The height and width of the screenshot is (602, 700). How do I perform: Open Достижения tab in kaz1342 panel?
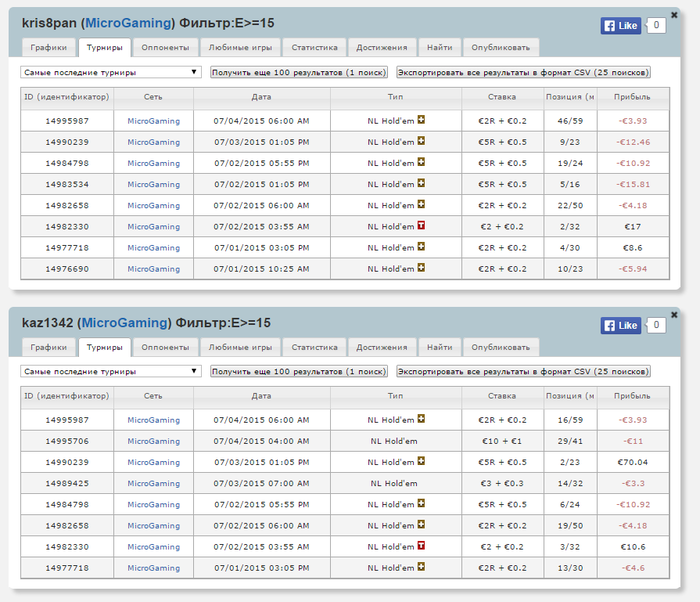(382, 347)
